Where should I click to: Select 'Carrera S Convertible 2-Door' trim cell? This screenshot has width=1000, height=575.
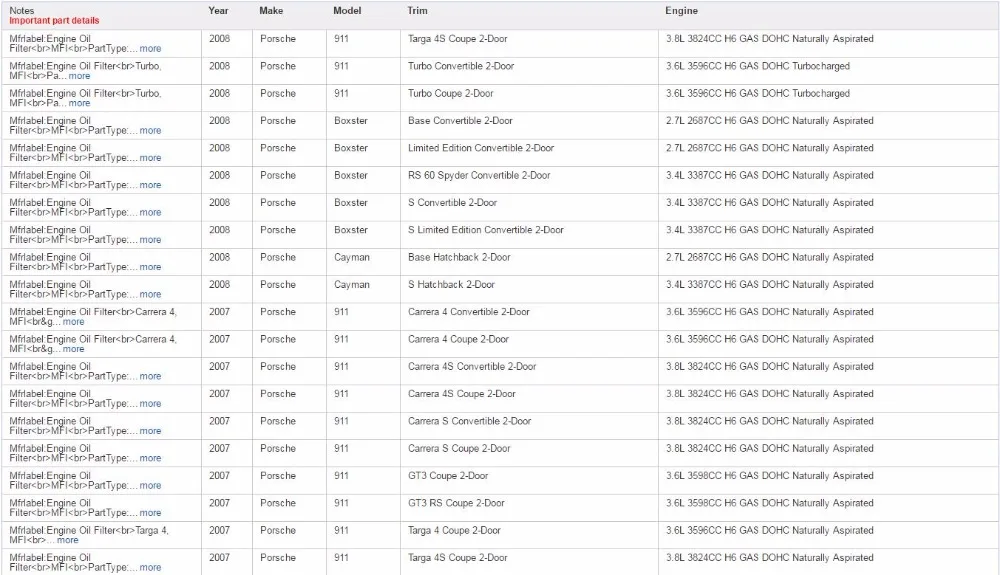[x=469, y=421]
